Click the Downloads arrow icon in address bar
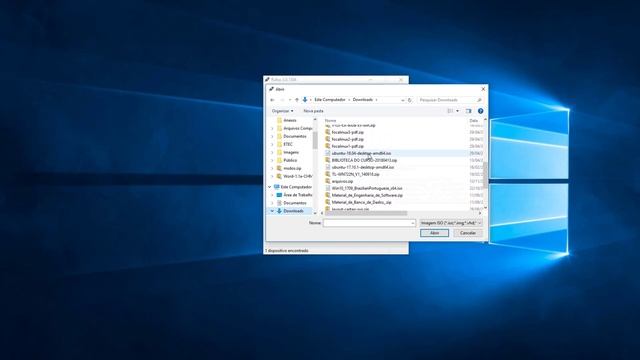The image size is (640, 360). (305, 100)
